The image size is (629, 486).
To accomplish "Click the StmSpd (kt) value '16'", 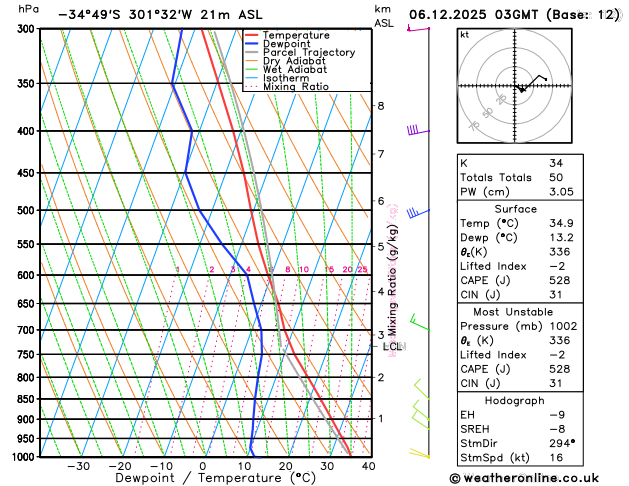I will [x=556, y=458].
